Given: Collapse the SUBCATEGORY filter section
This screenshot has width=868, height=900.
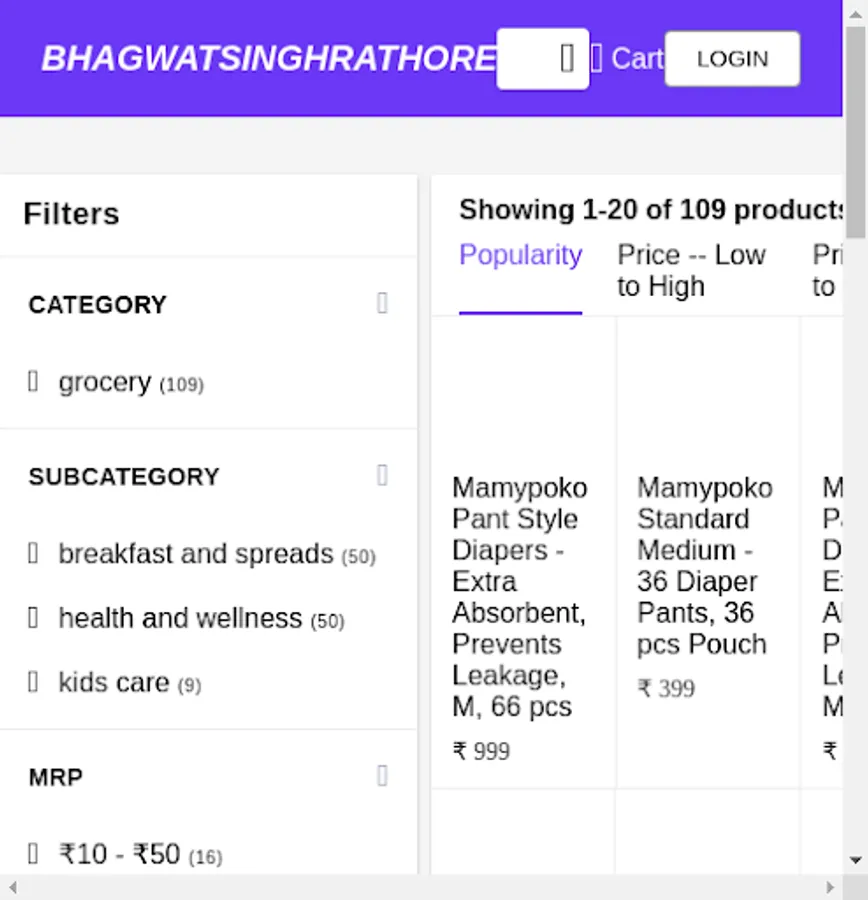Looking at the screenshot, I should click(382, 475).
